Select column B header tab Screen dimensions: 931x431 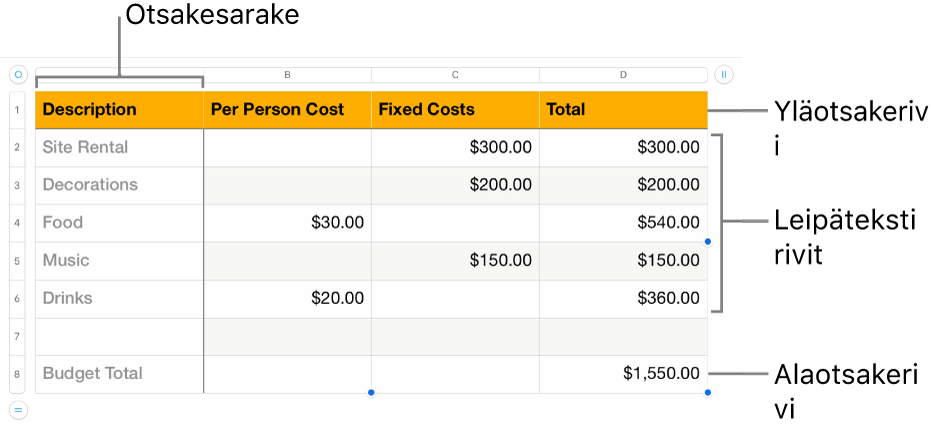click(x=287, y=75)
